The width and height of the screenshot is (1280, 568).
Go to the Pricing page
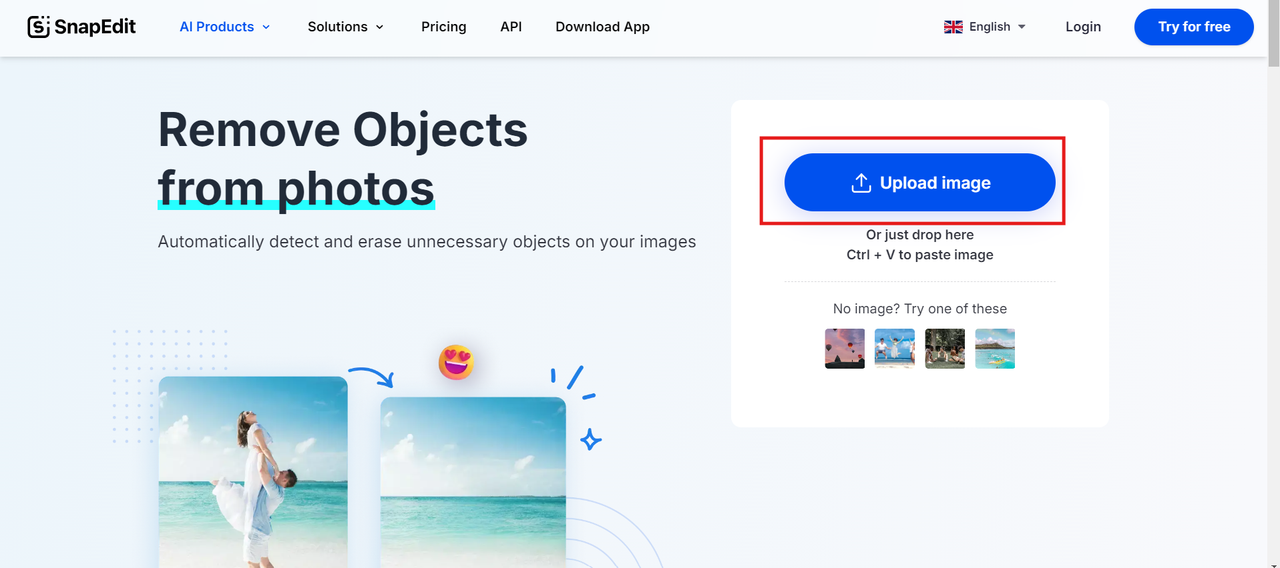coord(444,27)
